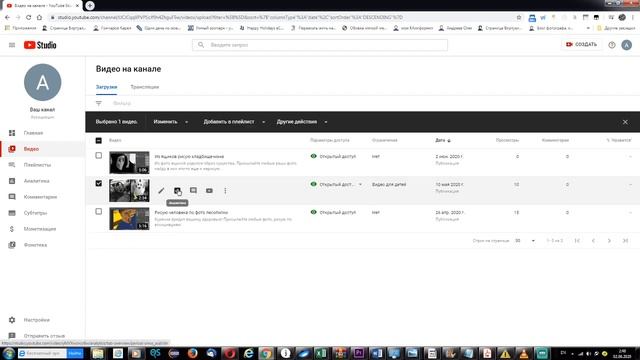Open the thumbnail of the first video
The image size is (640, 360).
(129, 162)
